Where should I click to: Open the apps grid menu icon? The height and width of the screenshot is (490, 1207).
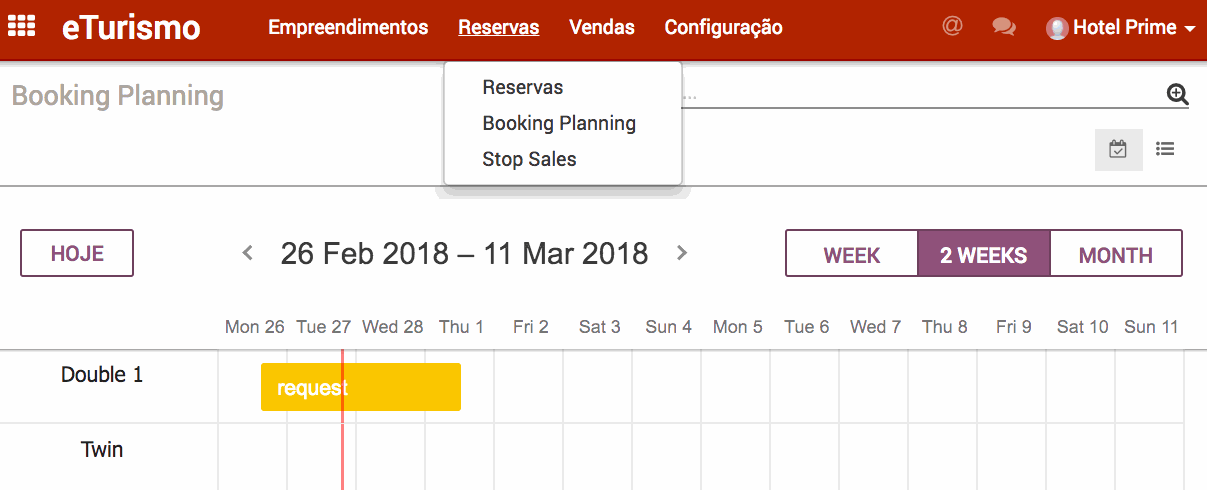coord(22,27)
